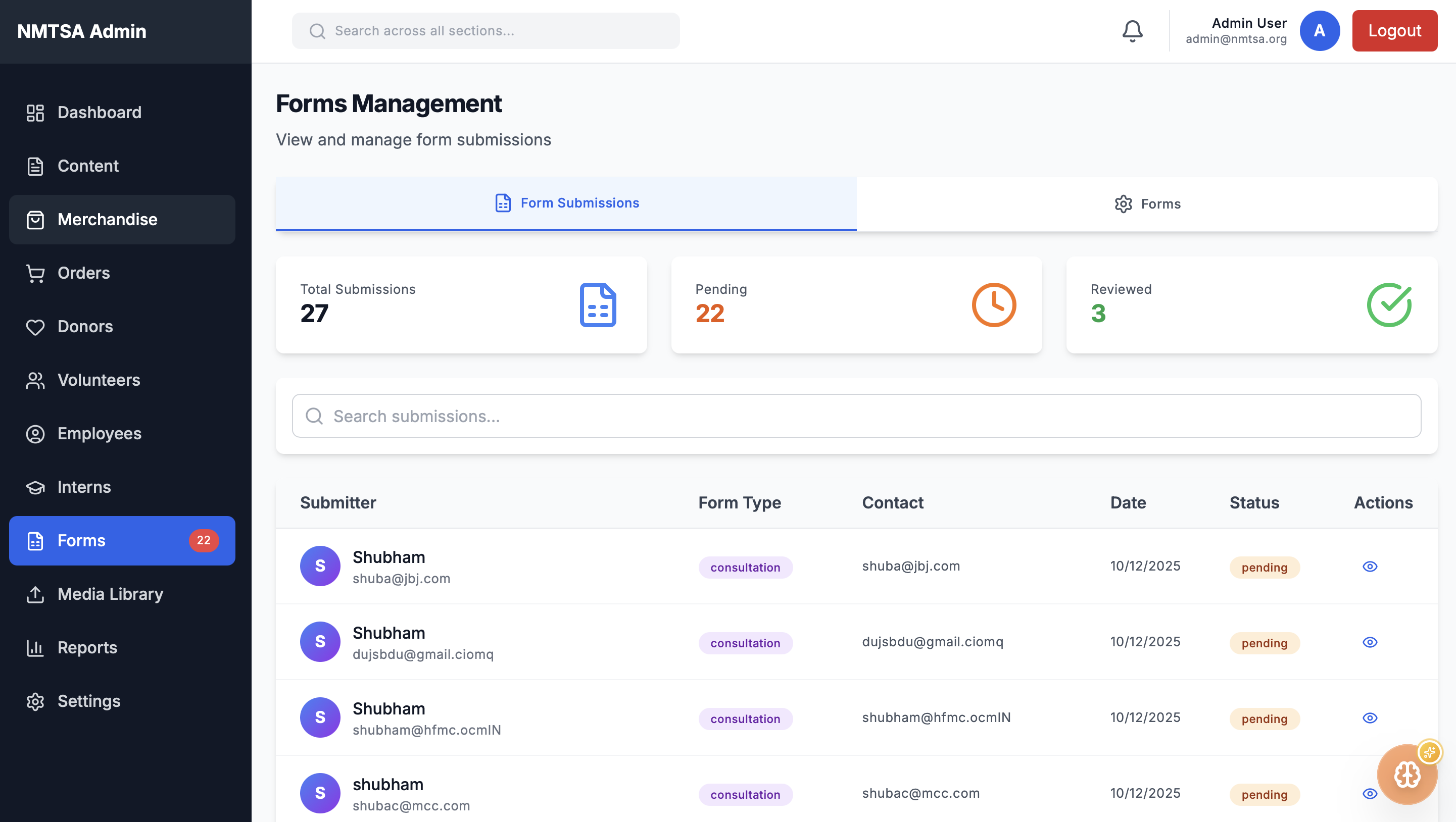Viewport: 1456px width, 822px height.
Task: Click the Pending count card
Action: click(856, 305)
